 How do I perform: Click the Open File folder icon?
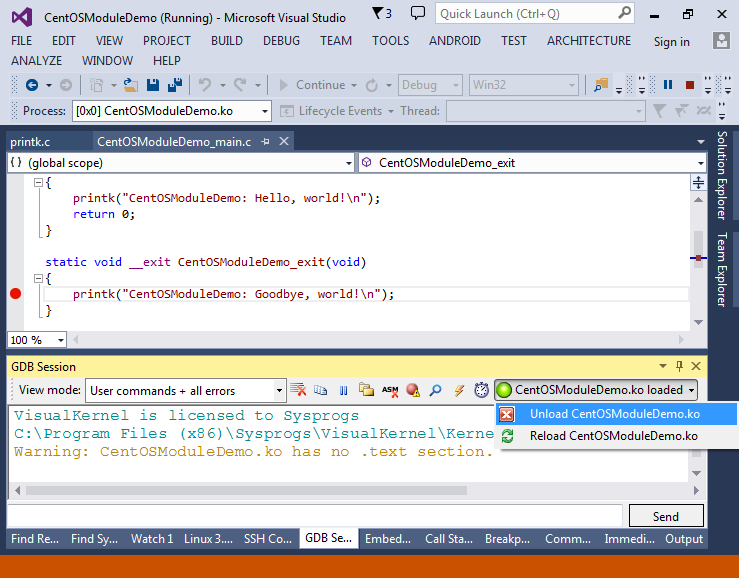[x=131, y=85]
